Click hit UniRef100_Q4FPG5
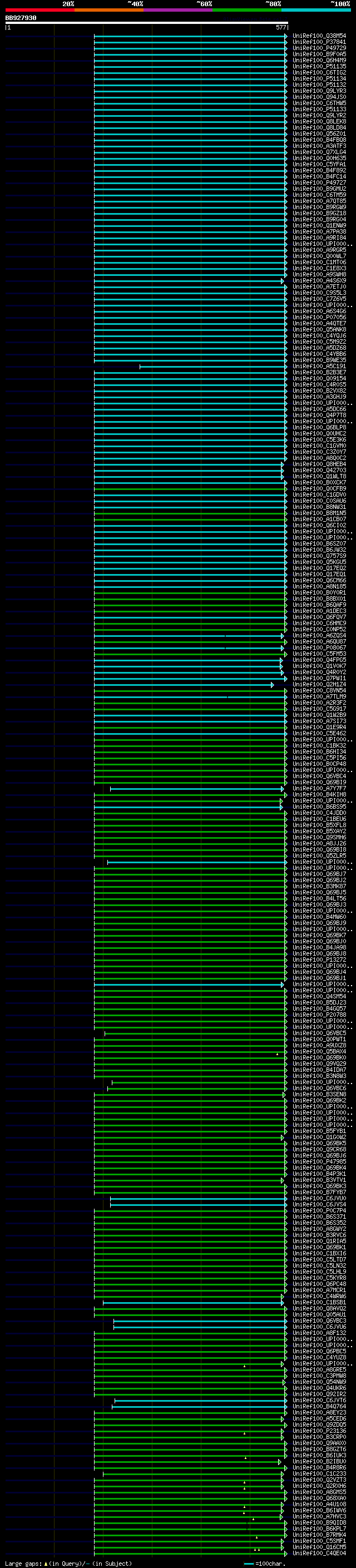The image size is (356, 1568). point(319,660)
